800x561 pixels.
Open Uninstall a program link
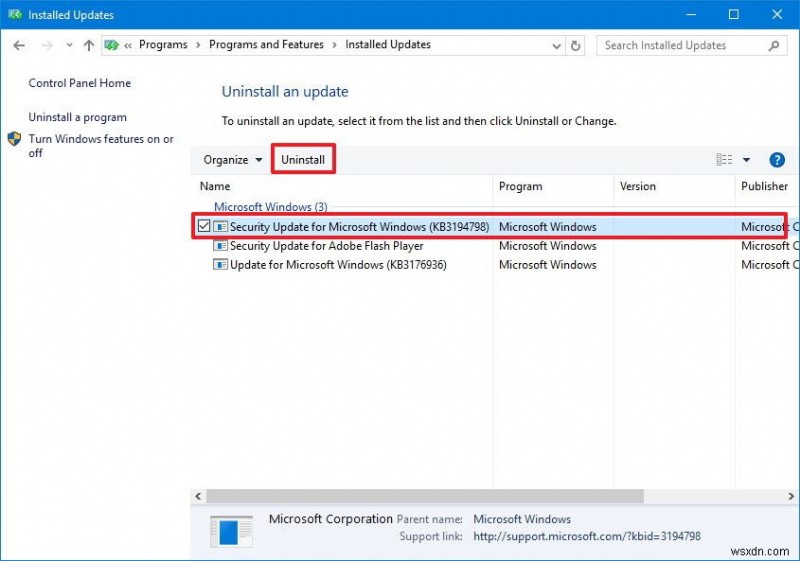[78, 117]
